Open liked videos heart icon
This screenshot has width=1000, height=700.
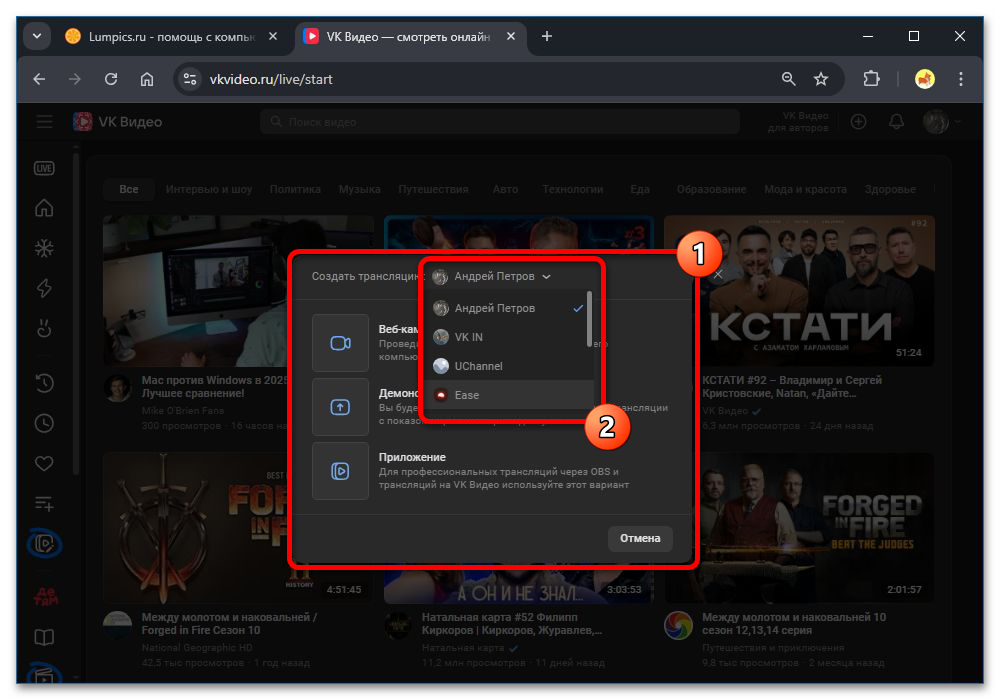tap(44, 463)
